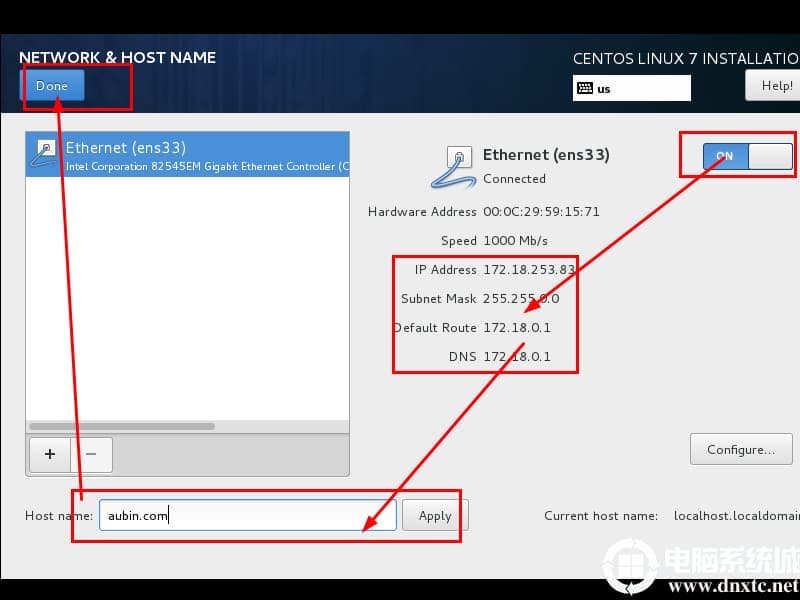Viewport: 800px width, 600px height.
Task: Click the horizontal scrollbar under device list
Action: [122, 426]
